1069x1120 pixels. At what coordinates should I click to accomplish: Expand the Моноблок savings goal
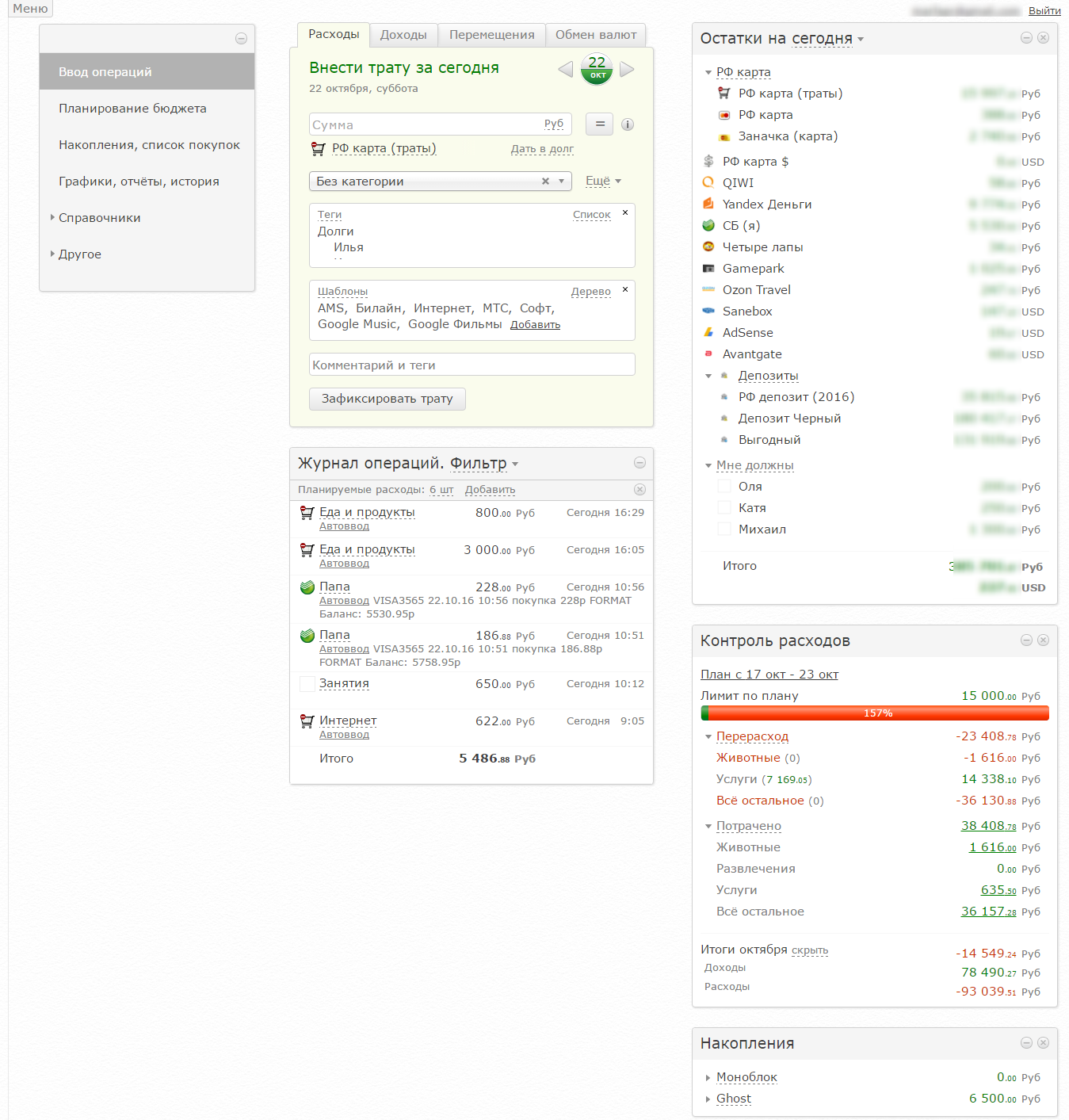(708, 1077)
